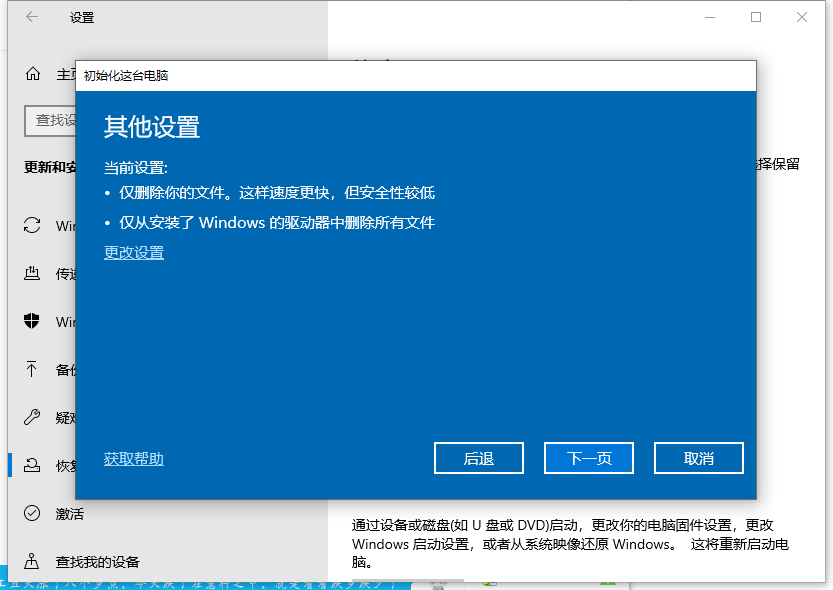Open the 主页 home icon

pos(31,73)
